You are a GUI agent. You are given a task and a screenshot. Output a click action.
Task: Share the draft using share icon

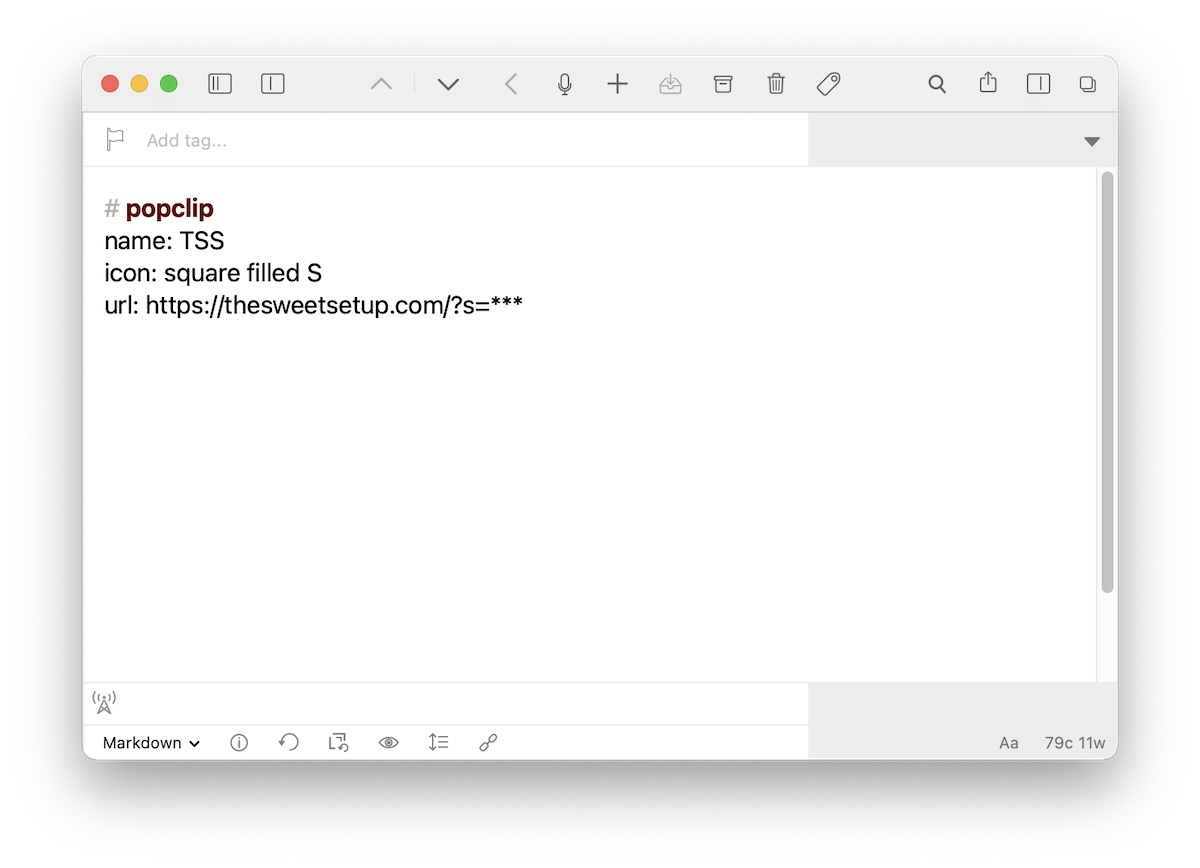(x=988, y=83)
